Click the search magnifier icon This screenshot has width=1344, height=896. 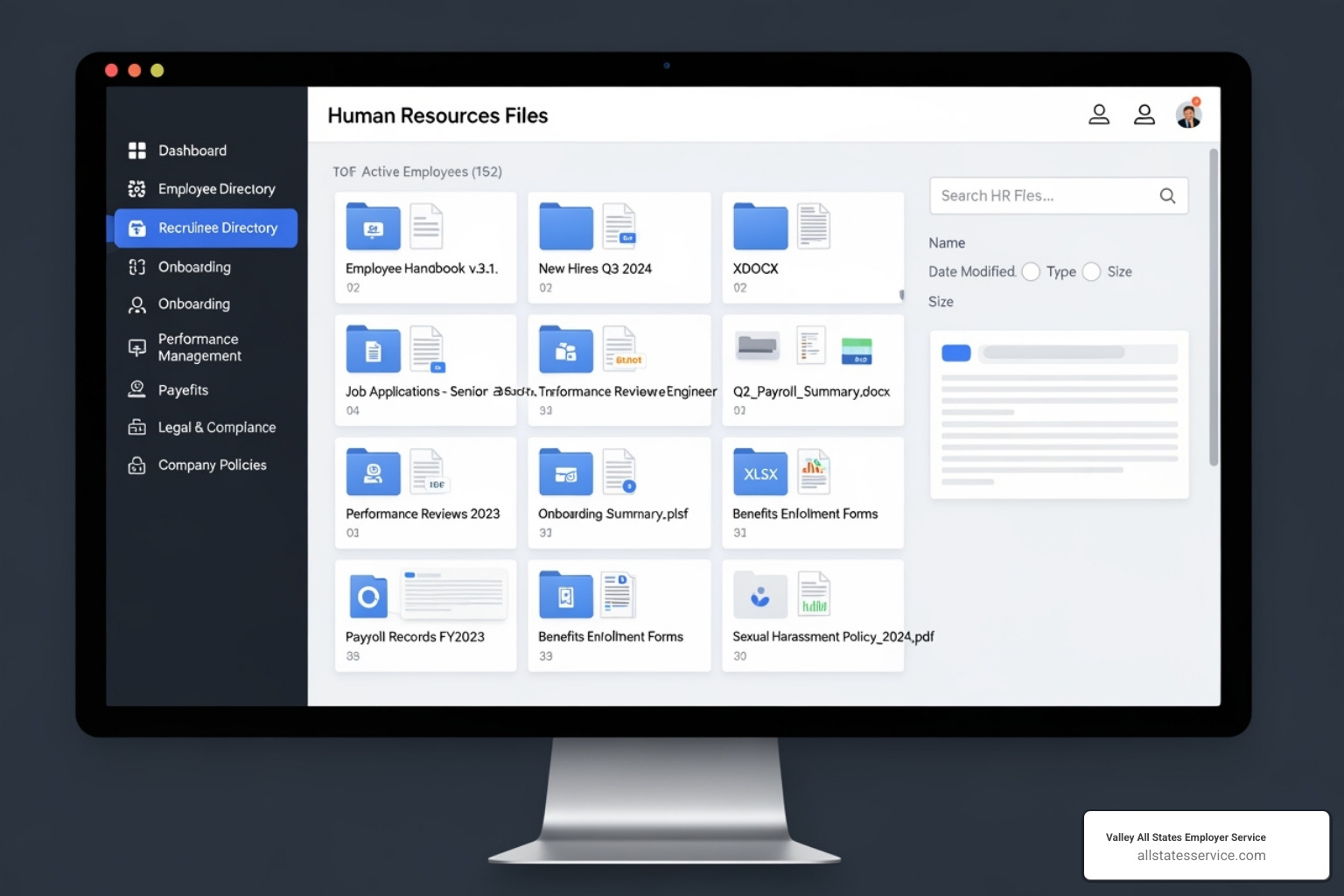(1167, 196)
